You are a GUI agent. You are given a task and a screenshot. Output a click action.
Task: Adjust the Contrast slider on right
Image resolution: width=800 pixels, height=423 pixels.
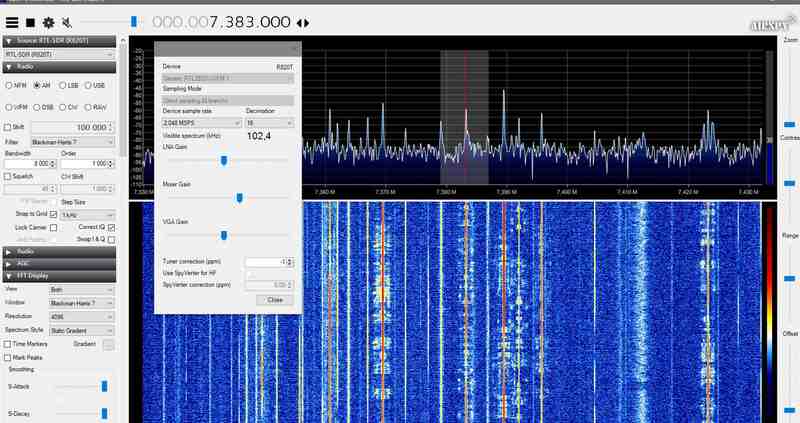point(790,183)
